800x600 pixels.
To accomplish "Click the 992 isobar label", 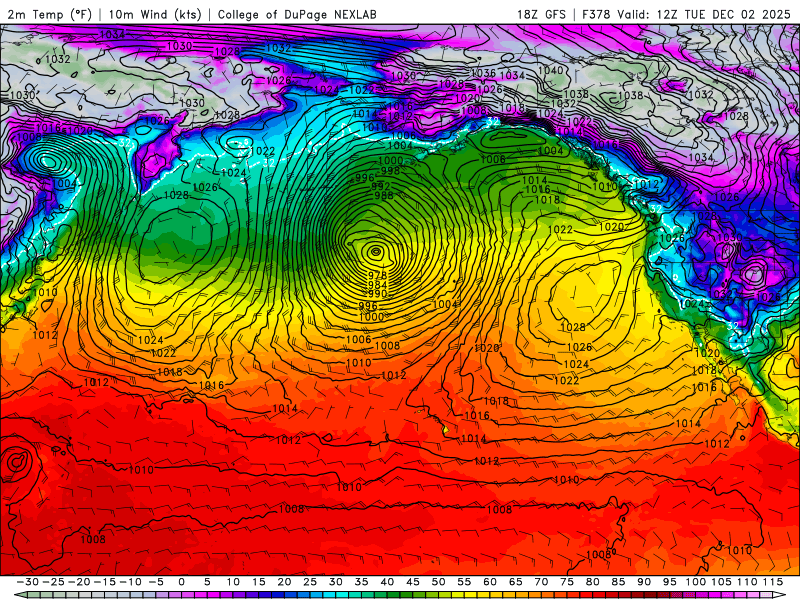I will [381, 186].
